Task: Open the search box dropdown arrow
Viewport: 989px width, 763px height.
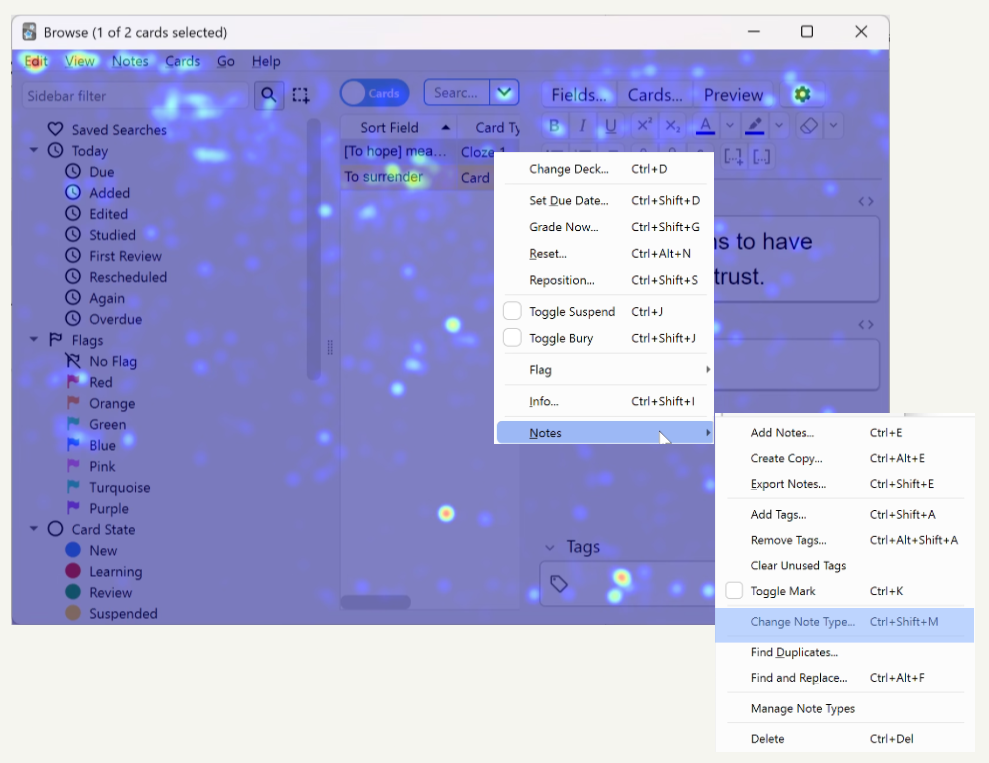Action: (x=505, y=93)
